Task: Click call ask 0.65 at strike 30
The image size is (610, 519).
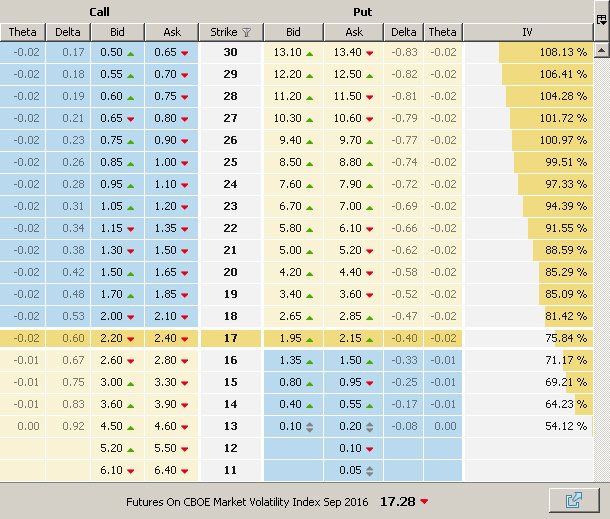Action: [171, 52]
